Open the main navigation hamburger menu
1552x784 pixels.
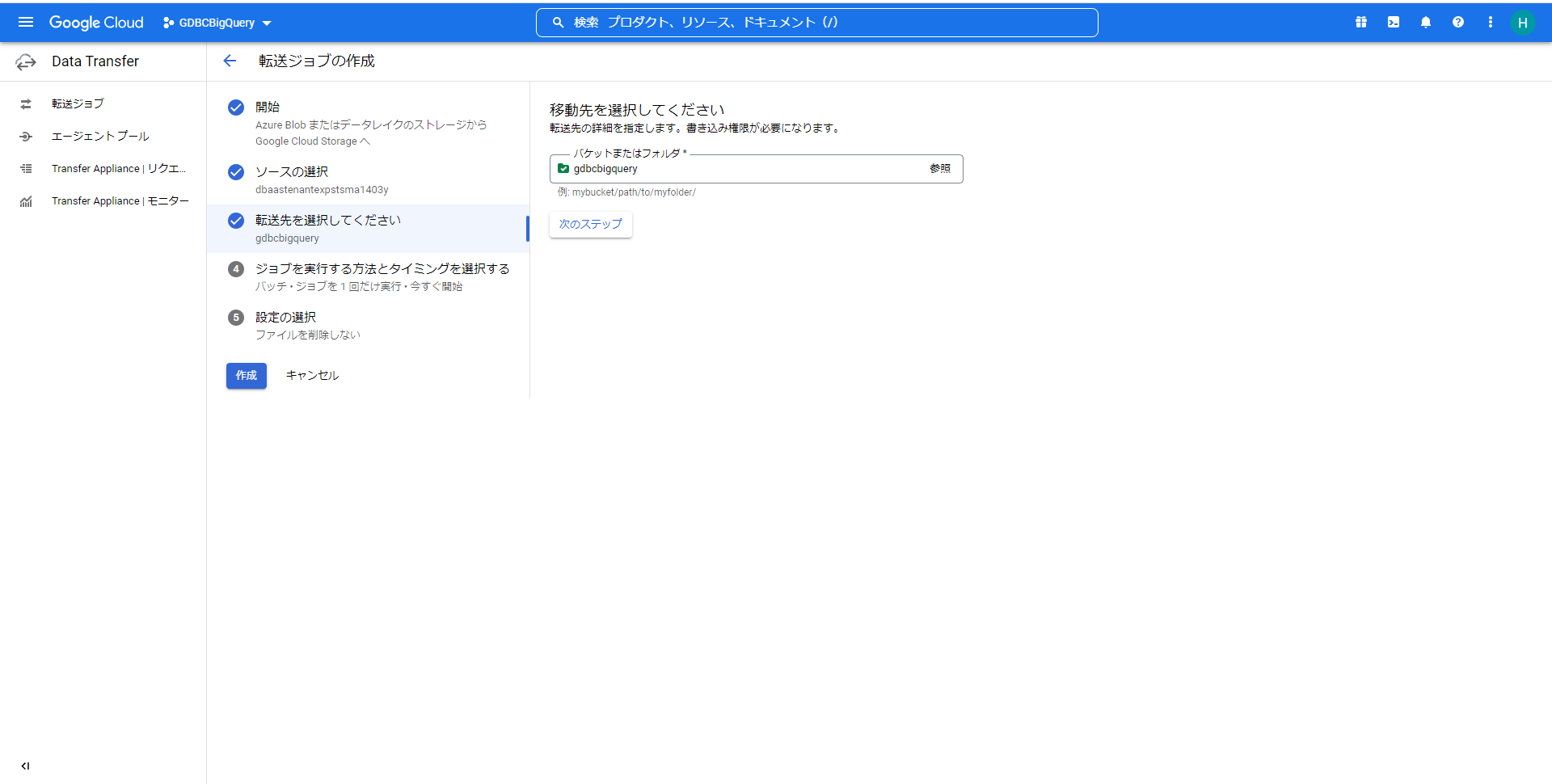click(x=26, y=23)
